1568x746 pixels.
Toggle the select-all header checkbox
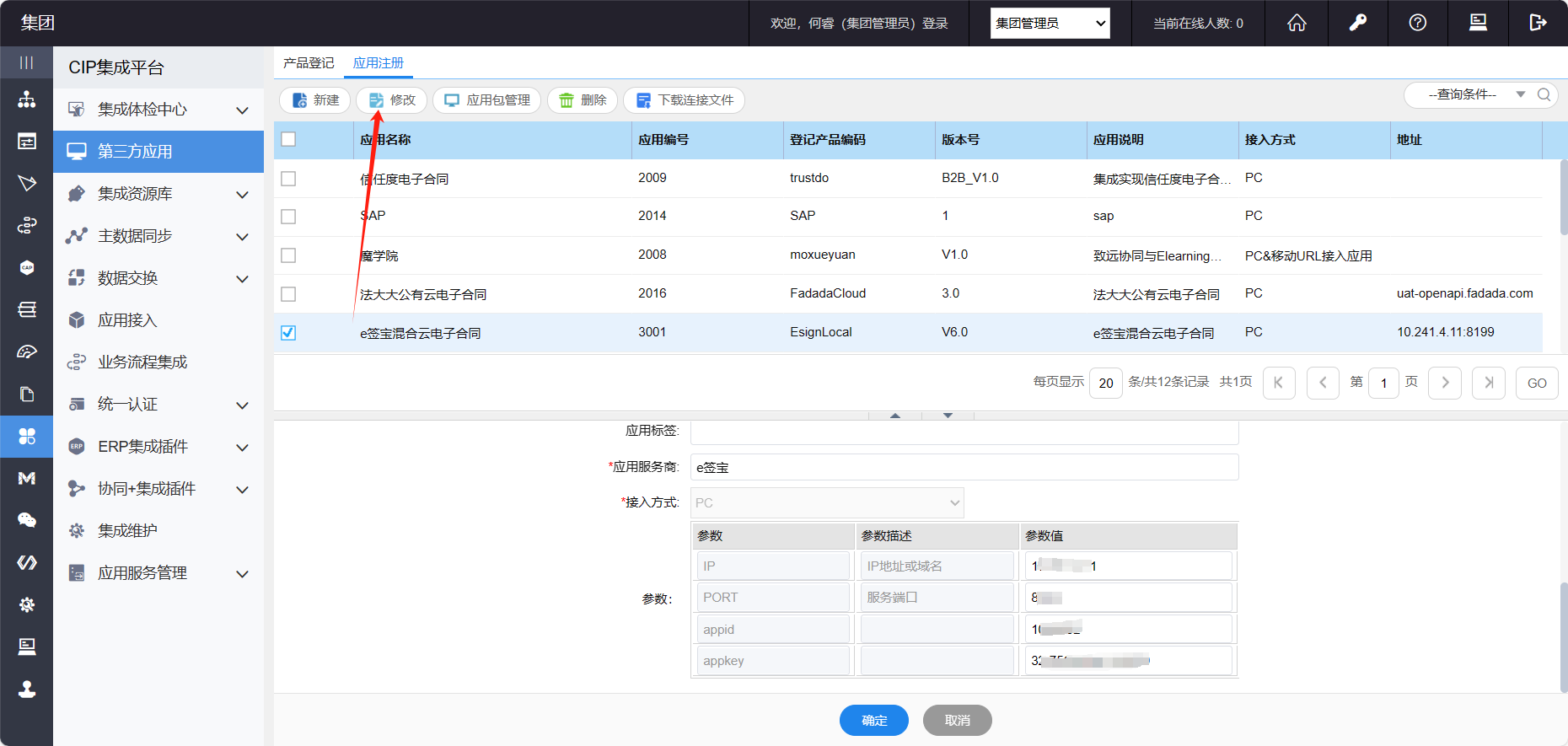(x=288, y=139)
